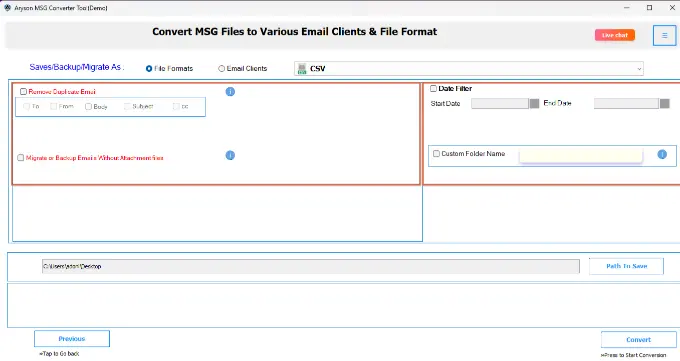This screenshot has width=680, height=361.
Task: Open the hamburger menu button
Action: [664, 35]
